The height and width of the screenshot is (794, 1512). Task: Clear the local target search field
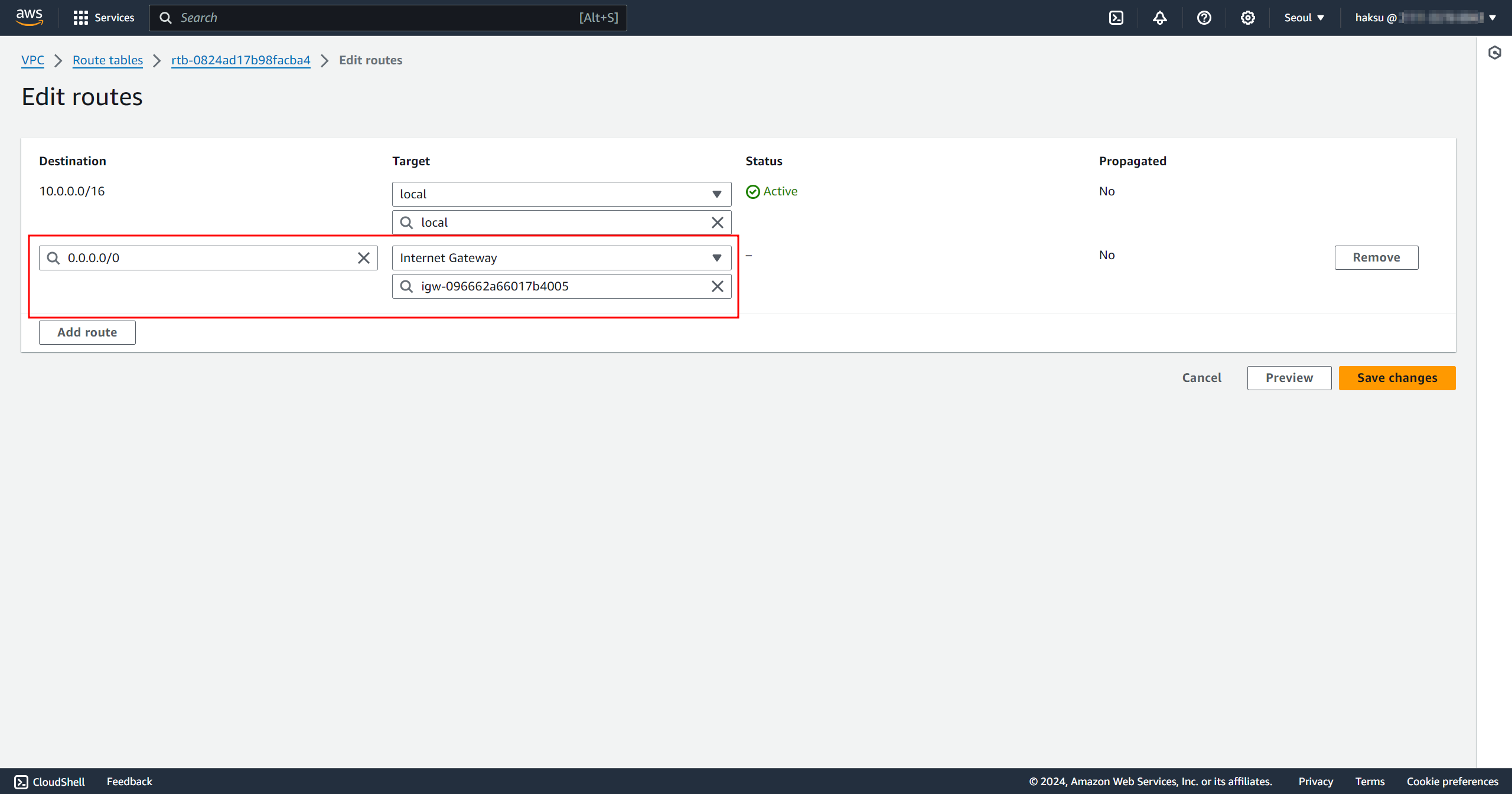717,223
